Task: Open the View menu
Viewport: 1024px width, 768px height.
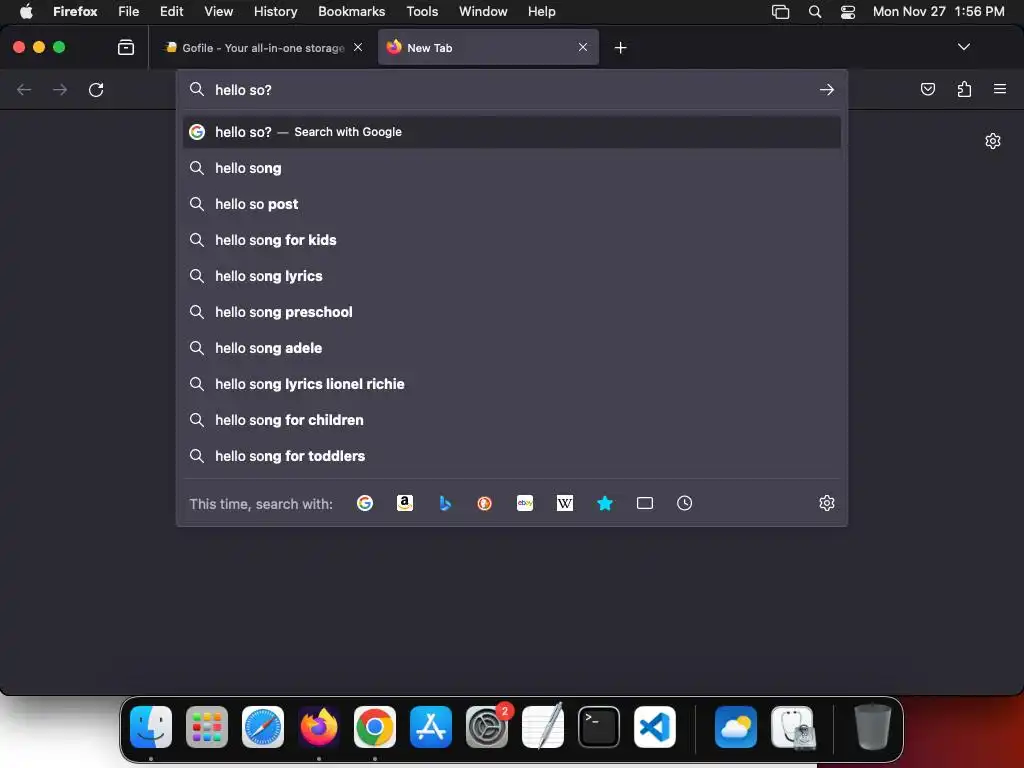Action: pos(218,11)
